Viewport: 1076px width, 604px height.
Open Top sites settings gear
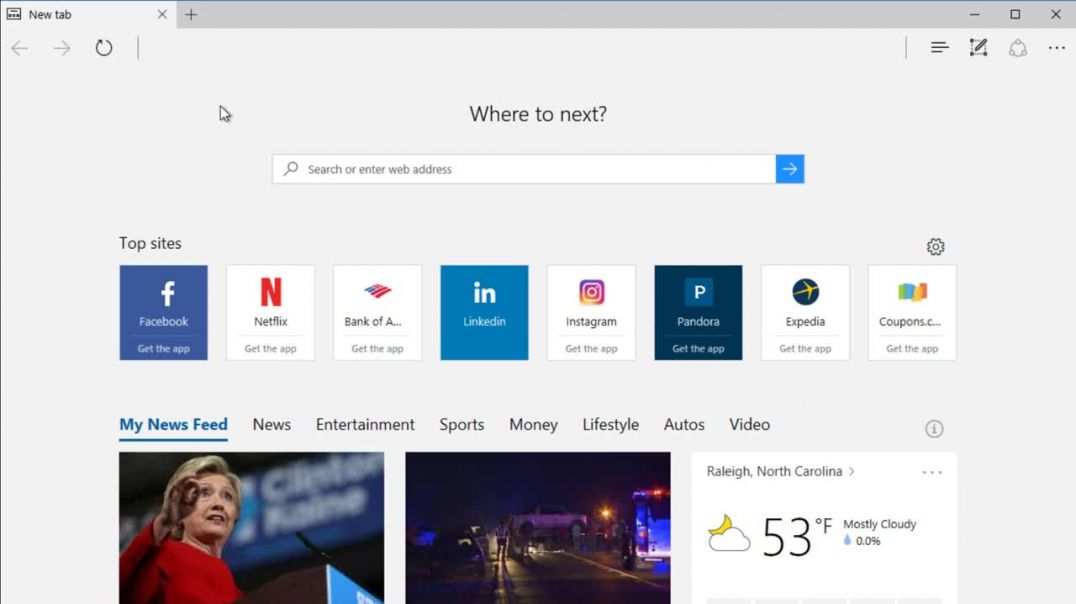click(x=935, y=246)
